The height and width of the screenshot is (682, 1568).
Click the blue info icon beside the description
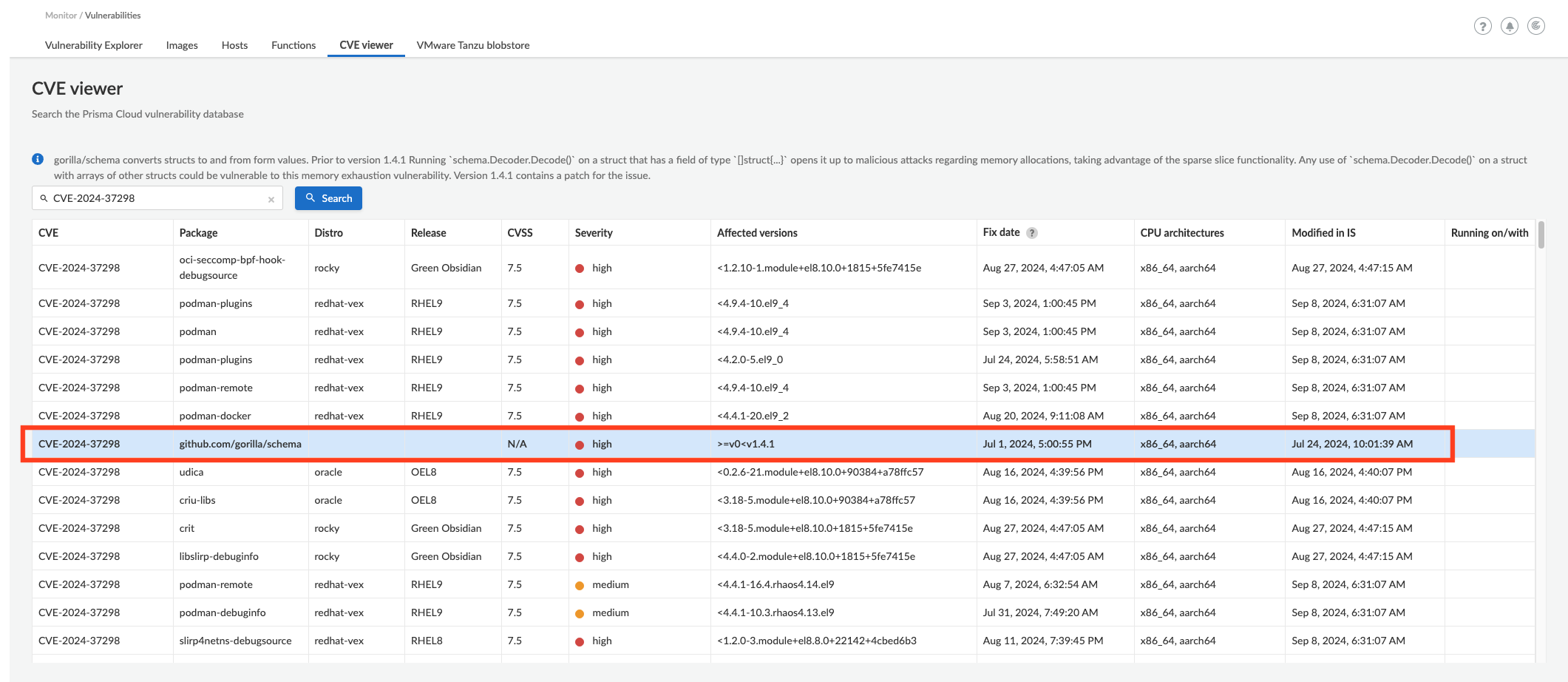(x=38, y=159)
